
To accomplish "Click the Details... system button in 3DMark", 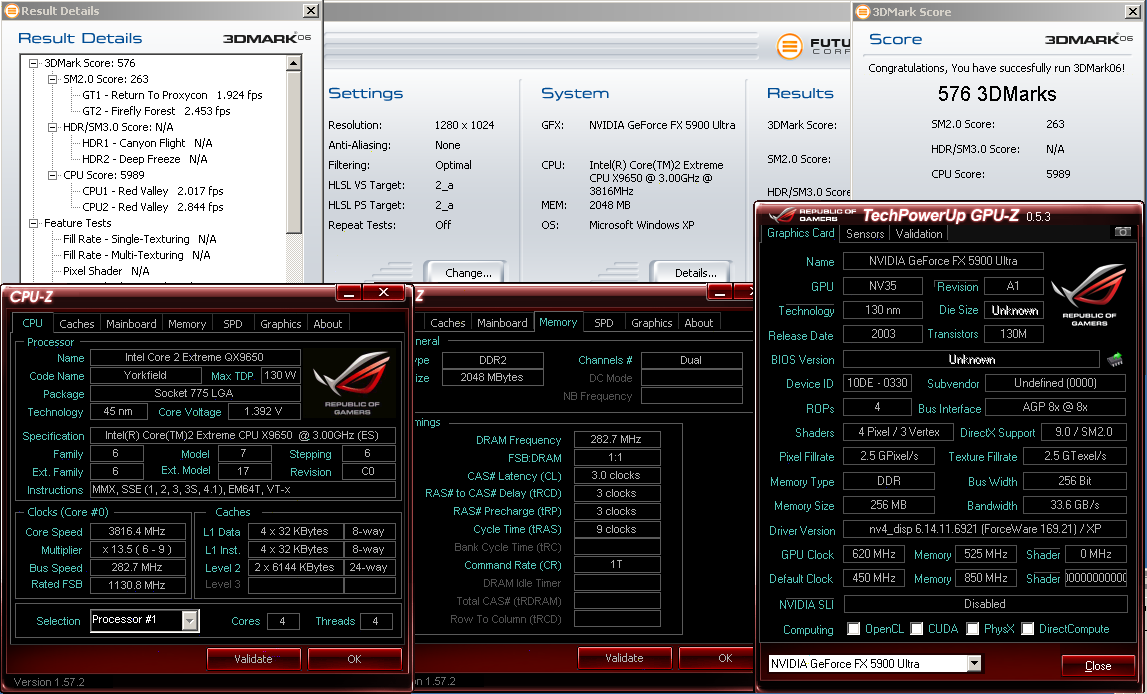I will pos(696,272).
